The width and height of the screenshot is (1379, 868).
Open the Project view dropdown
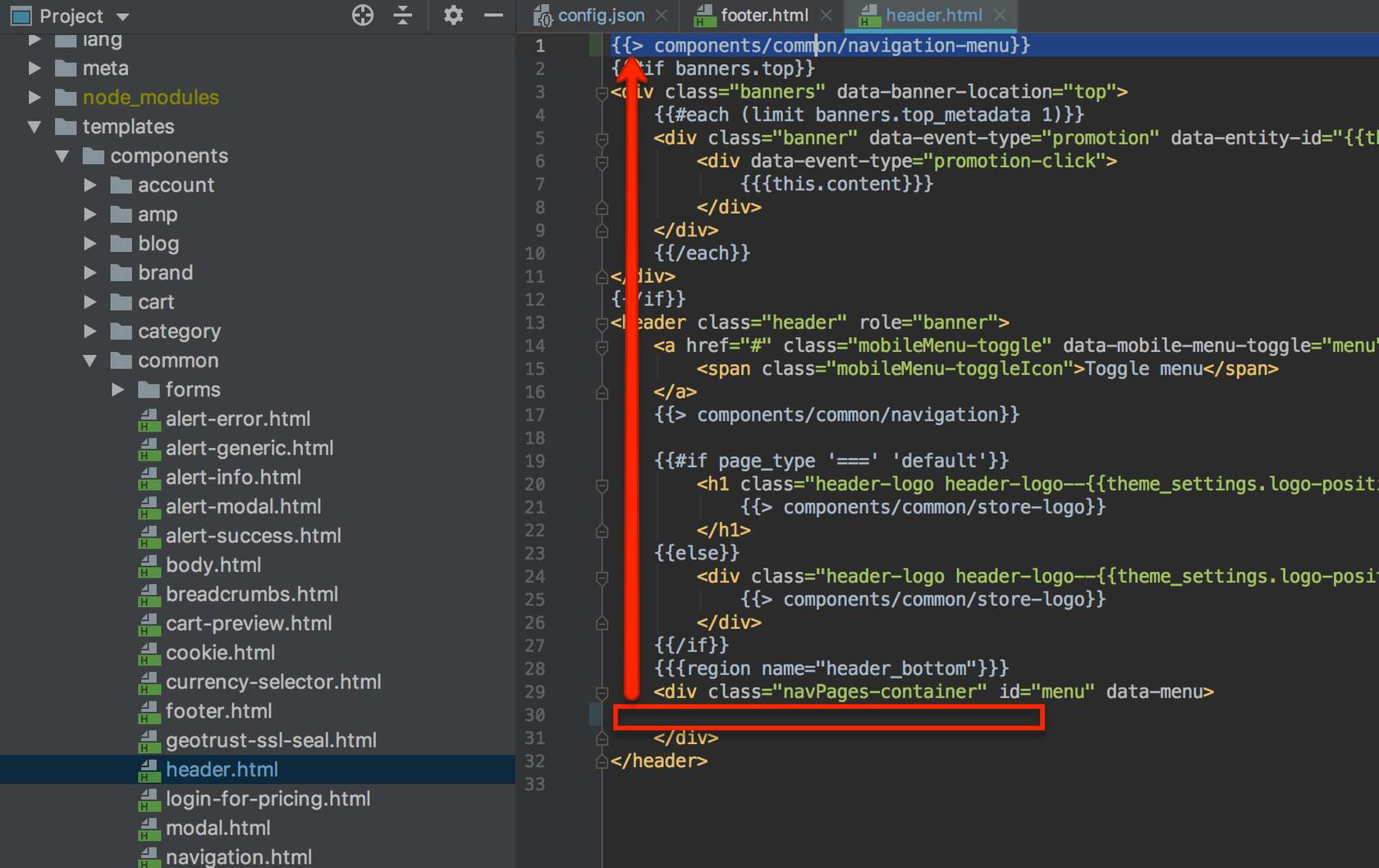[x=123, y=16]
